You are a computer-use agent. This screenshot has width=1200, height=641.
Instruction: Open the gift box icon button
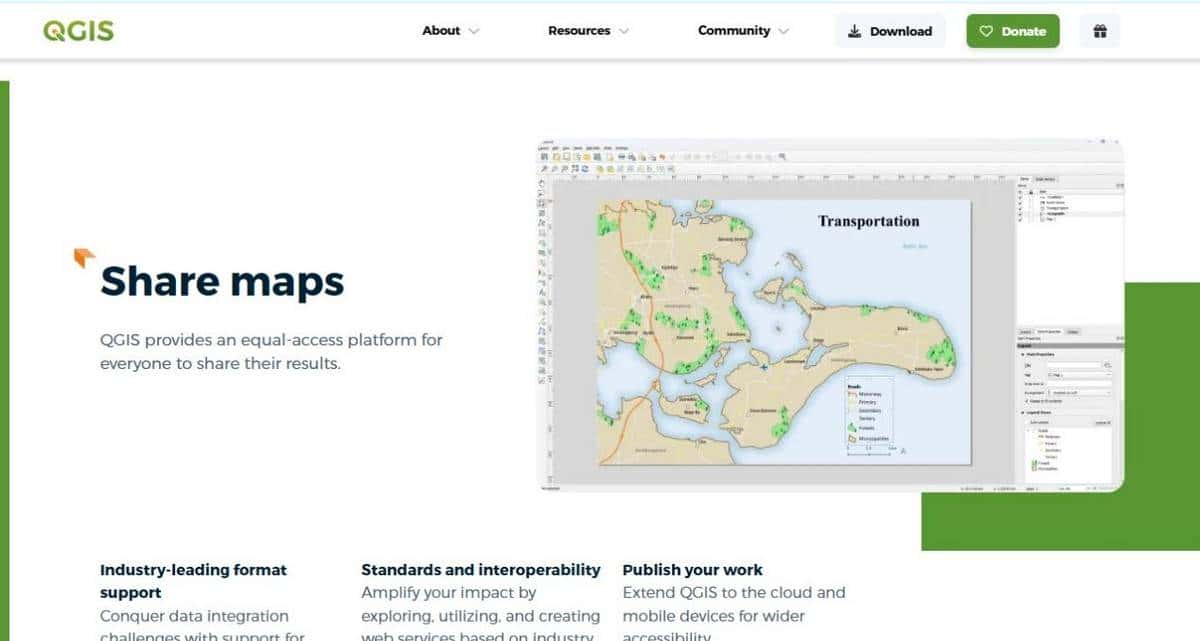[x=1099, y=31]
